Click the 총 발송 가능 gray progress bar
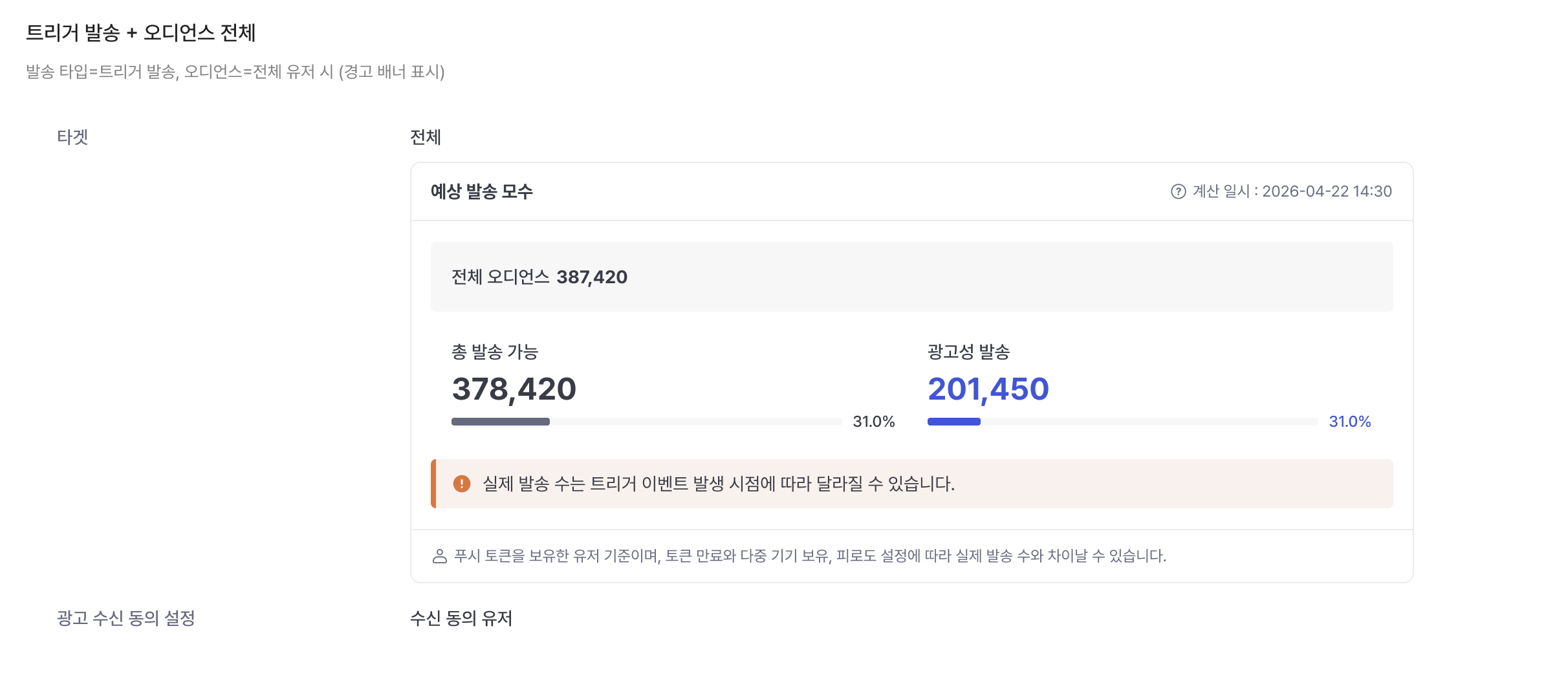Viewport: 1568px width, 679px height. [647, 422]
